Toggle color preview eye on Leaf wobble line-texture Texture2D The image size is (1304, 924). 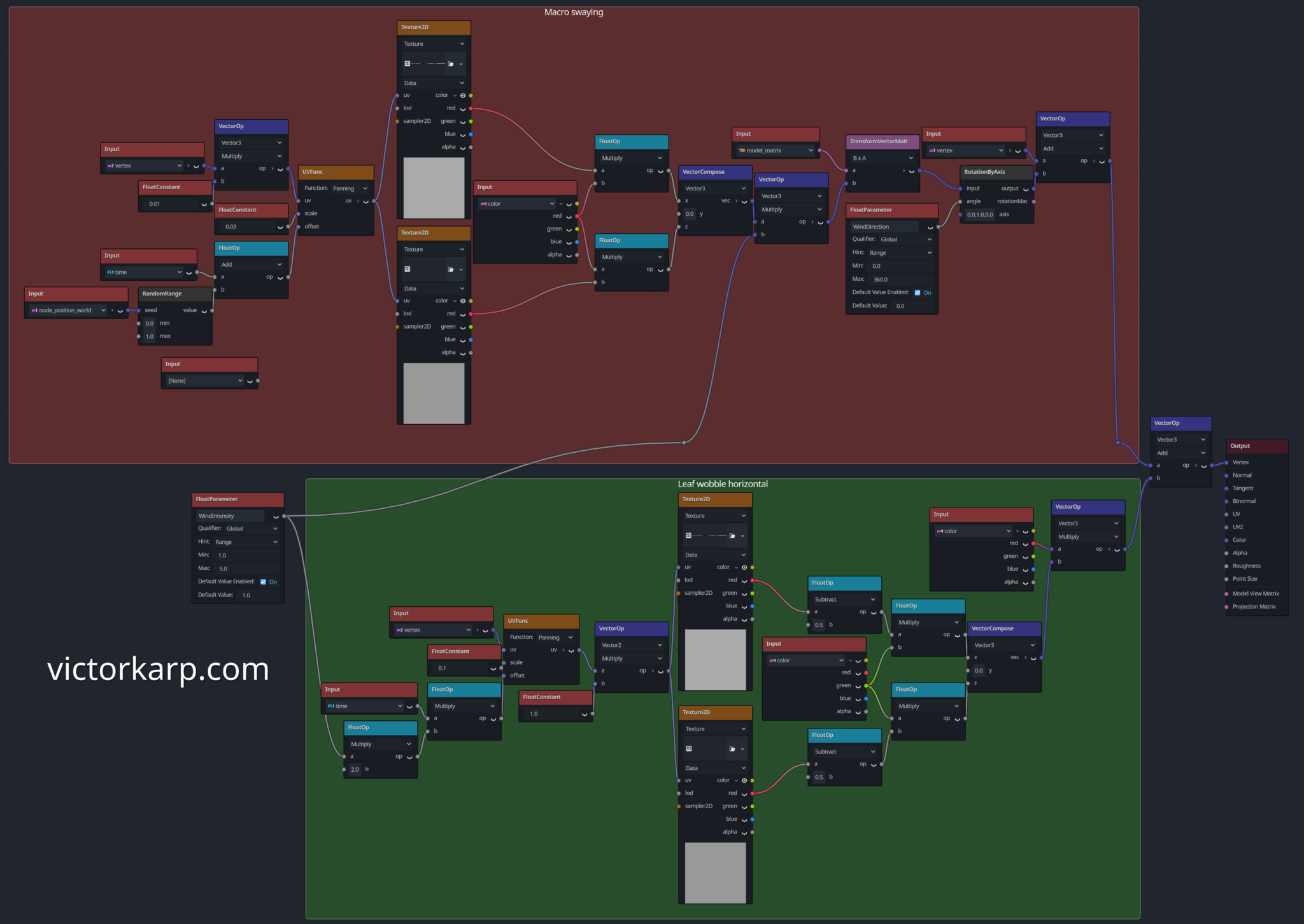pyautogui.click(x=744, y=567)
